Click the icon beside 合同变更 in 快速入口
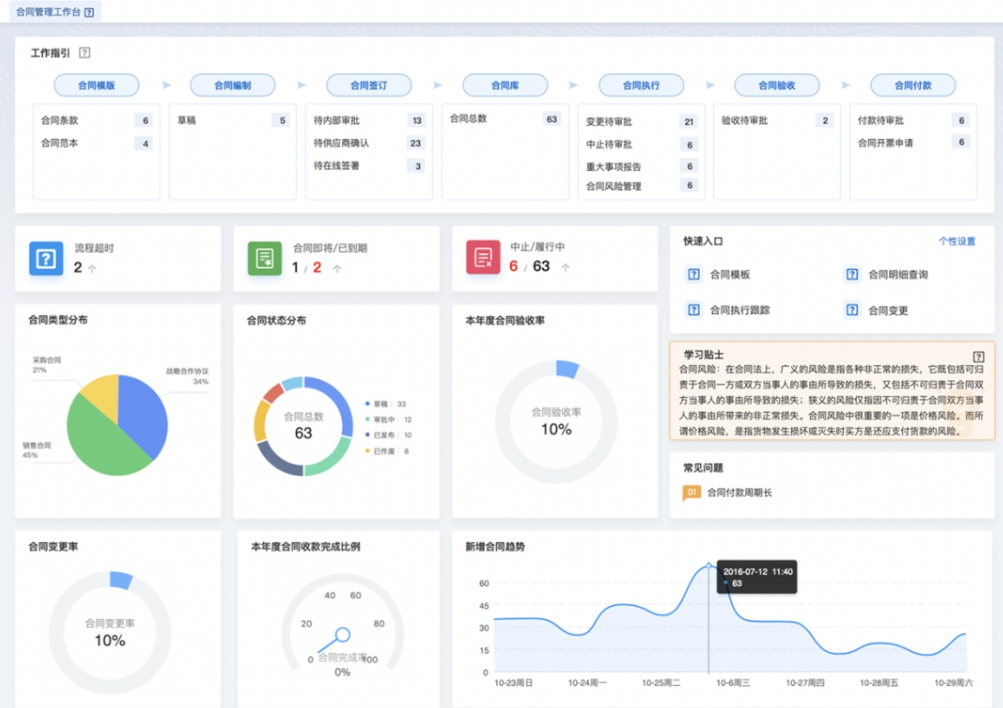The image size is (1003, 708). pyautogui.click(x=852, y=310)
